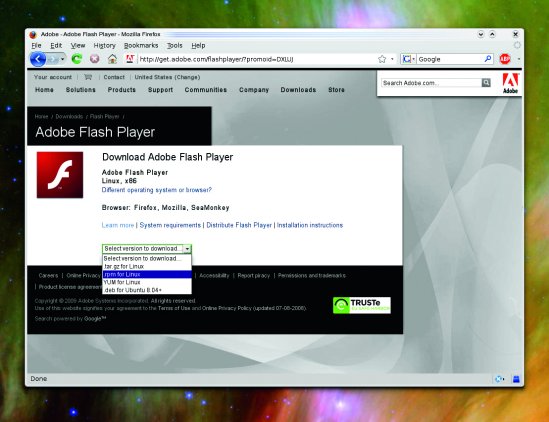
Task: Click the Accessibility footer link
Action: coord(214,276)
